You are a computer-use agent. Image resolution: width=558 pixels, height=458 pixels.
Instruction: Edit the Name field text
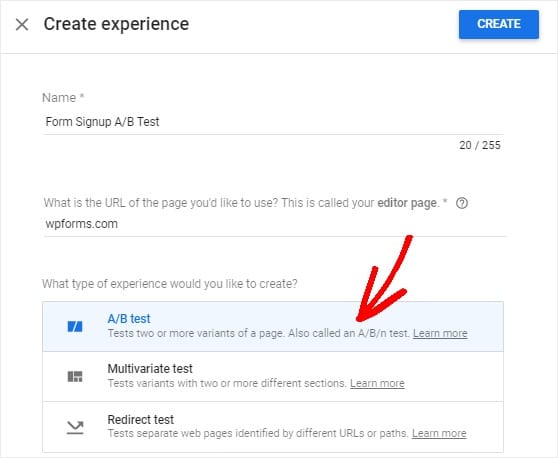[x=273, y=122]
